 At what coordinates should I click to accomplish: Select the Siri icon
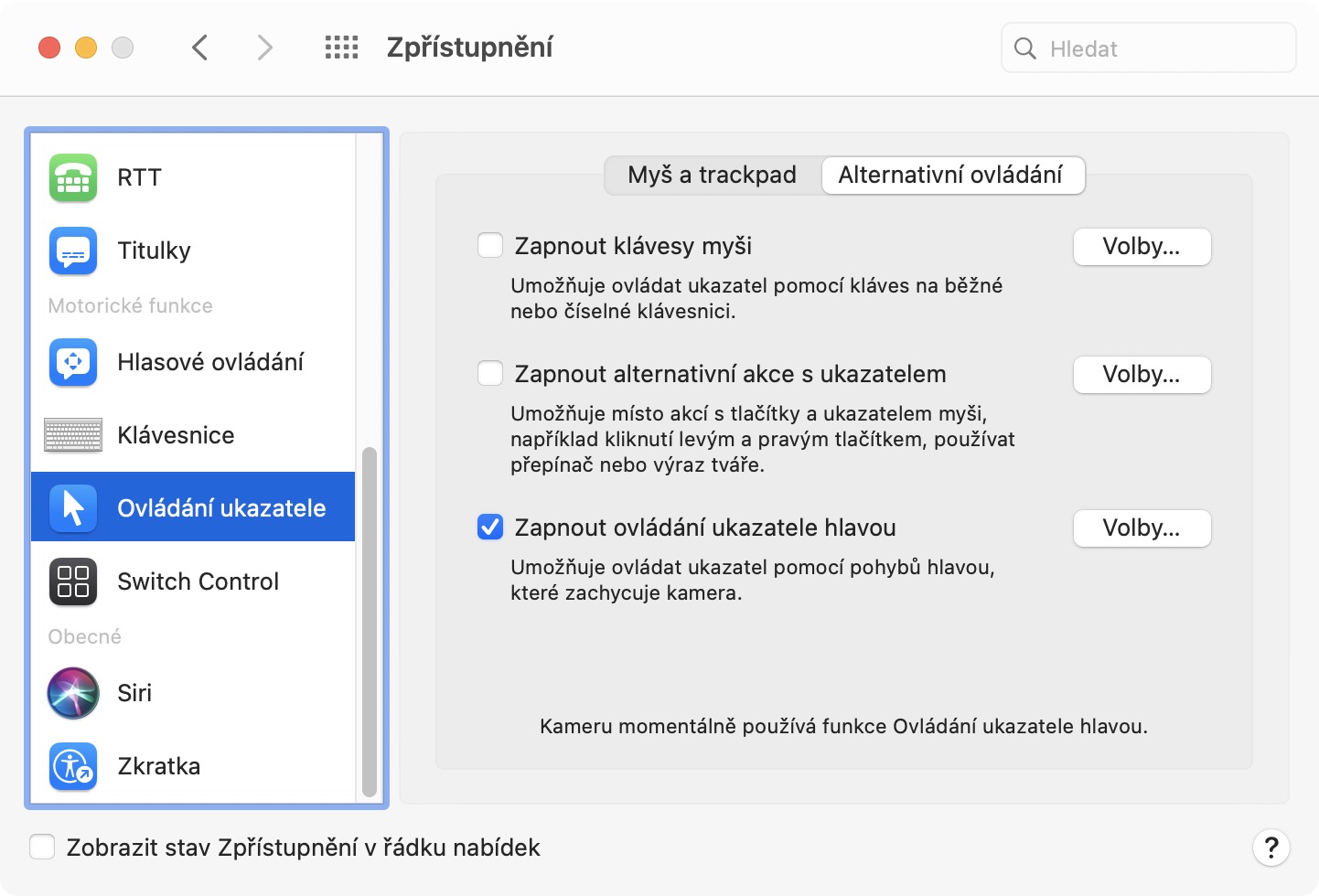tap(73, 693)
